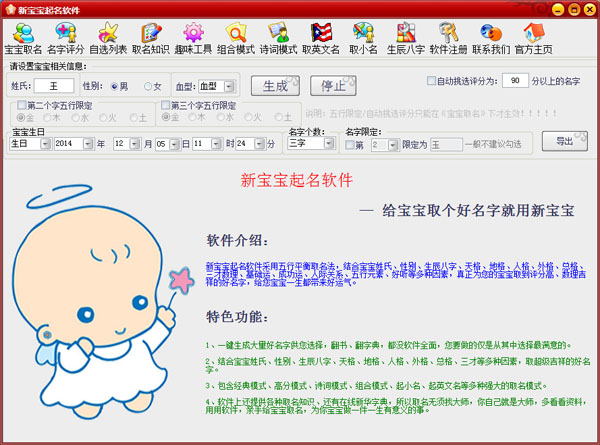Image resolution: width=600 pixels, height=445 pixels.
Task: Open the 诗词模式 poetry mode
Action: [x=280, y=38]
